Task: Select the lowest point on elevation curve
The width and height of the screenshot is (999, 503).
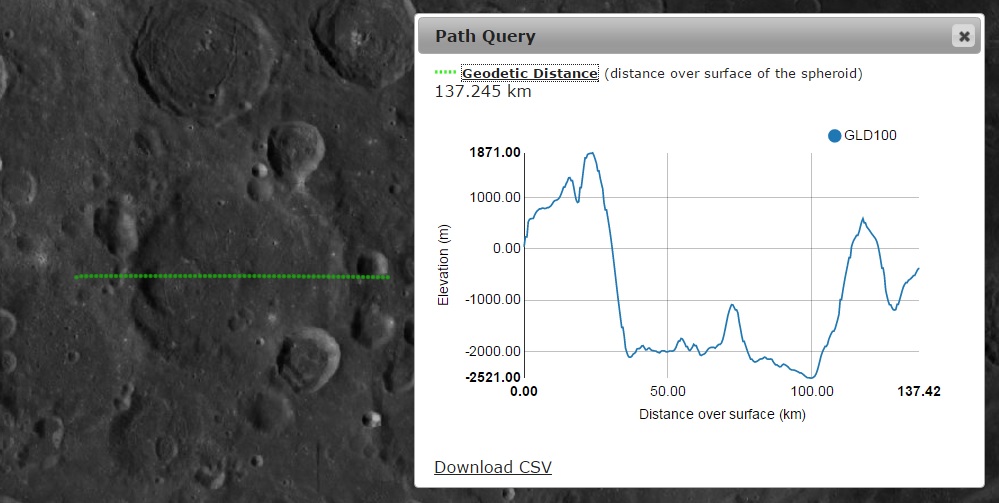Action: [x=814, y=377]
